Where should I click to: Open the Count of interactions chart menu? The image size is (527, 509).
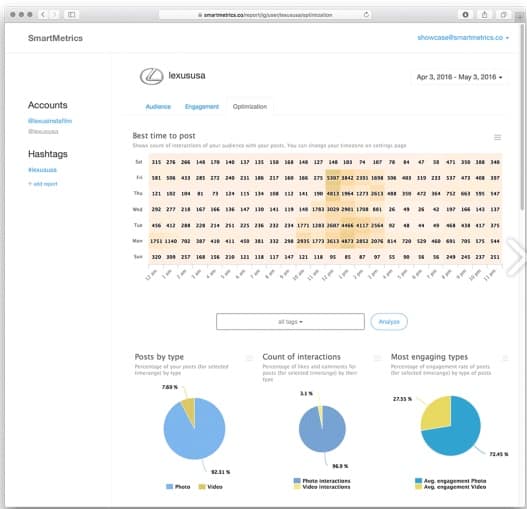(377, 358)
